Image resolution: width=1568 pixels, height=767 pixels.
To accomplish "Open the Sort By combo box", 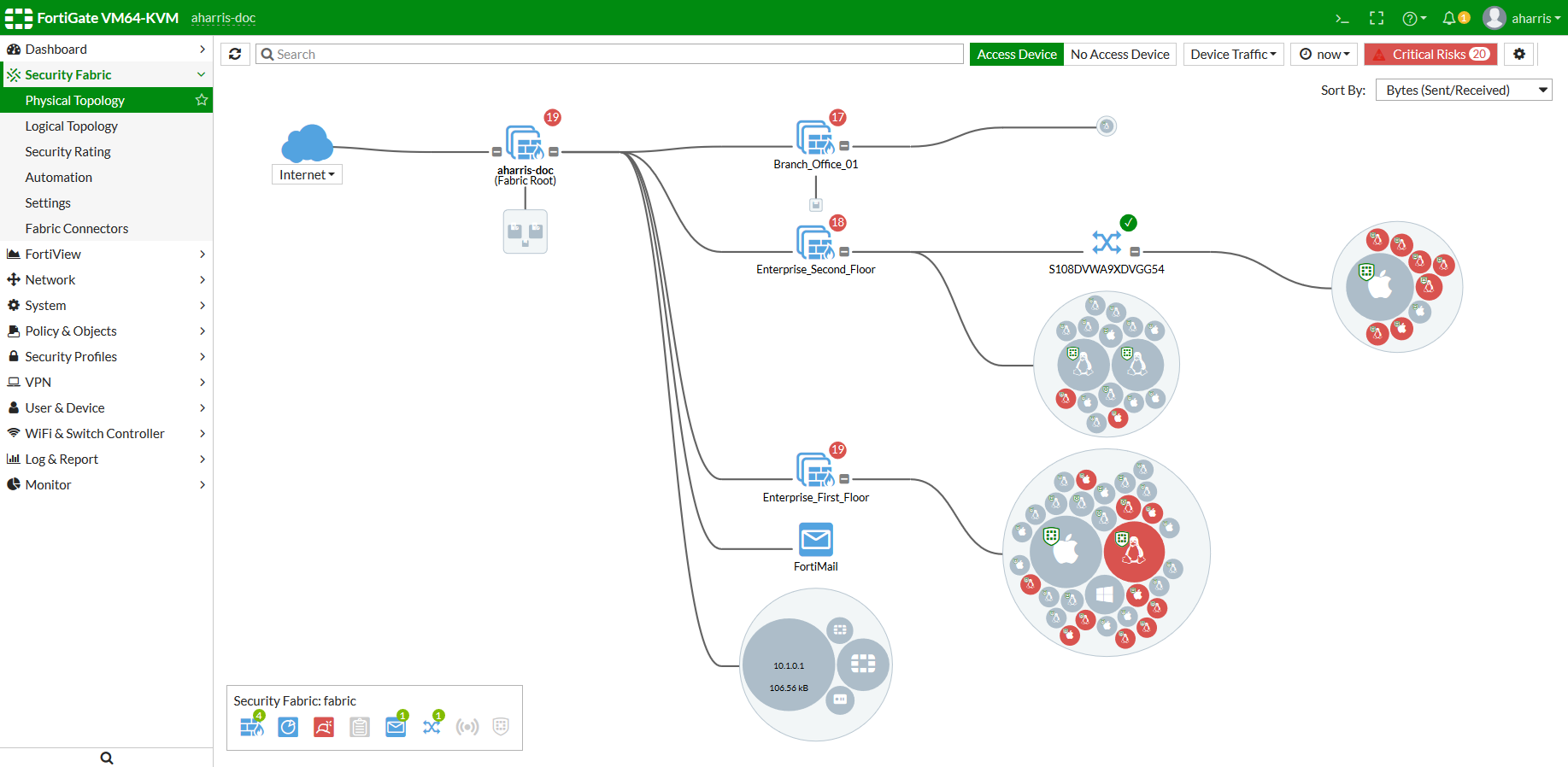I will pyautogui.click(x=1463, y=90).
